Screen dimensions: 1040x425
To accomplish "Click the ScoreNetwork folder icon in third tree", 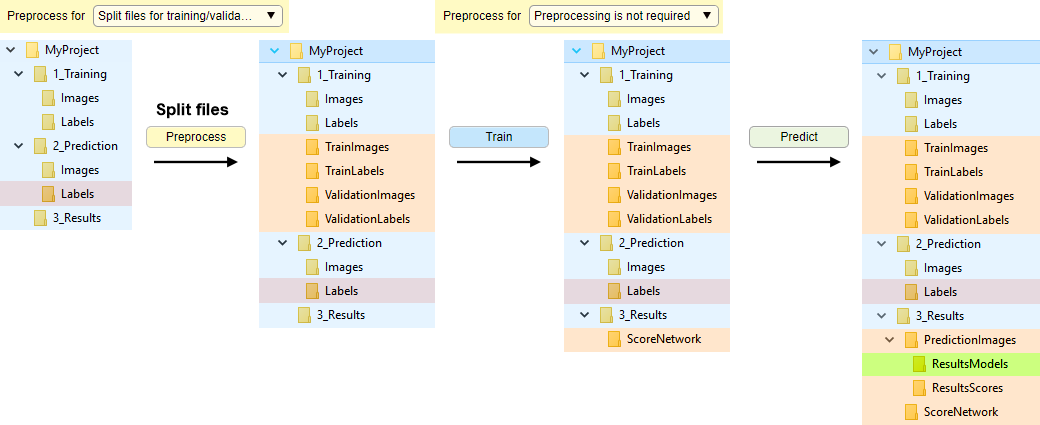I will click(616, 339).
